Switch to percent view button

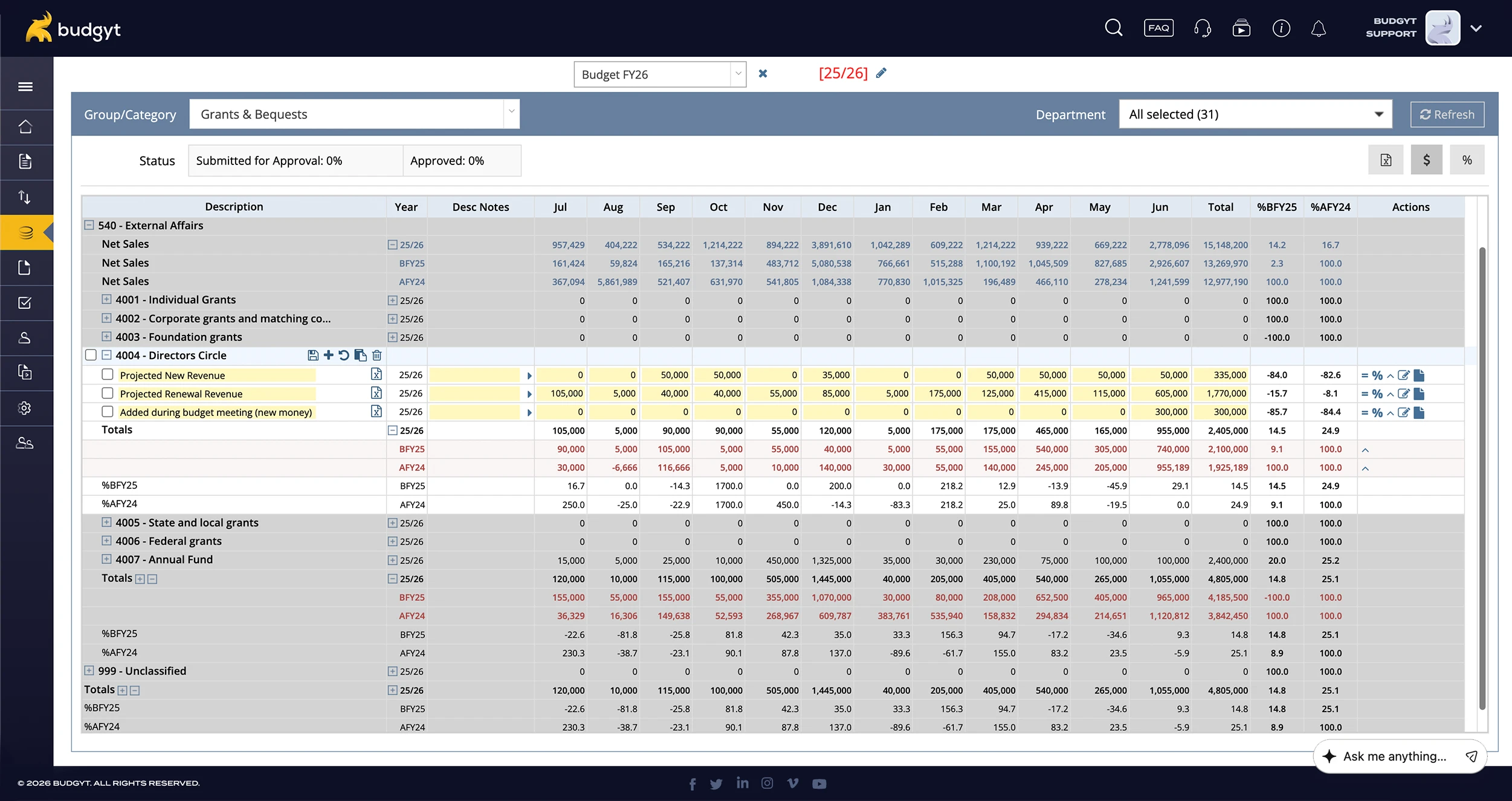(x=1467, y=160)
